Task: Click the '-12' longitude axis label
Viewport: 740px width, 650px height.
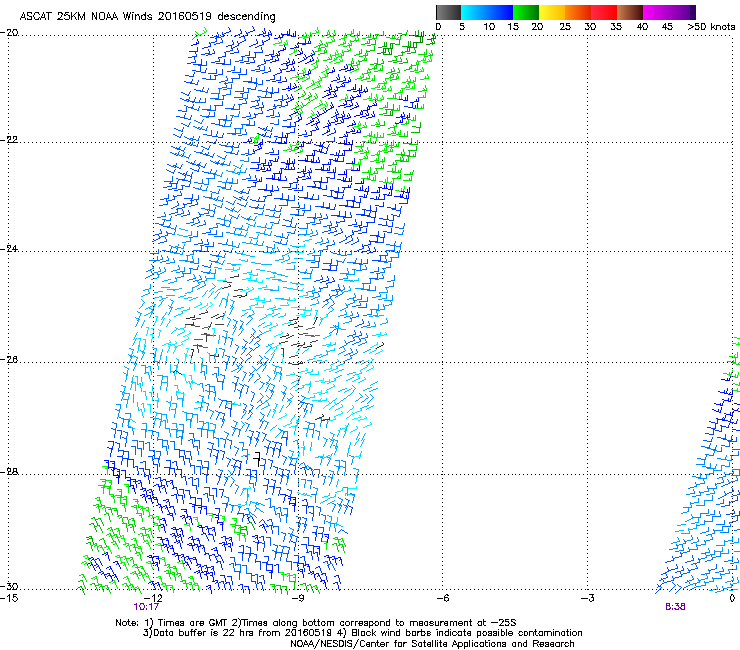Action: tap(153, 598)
